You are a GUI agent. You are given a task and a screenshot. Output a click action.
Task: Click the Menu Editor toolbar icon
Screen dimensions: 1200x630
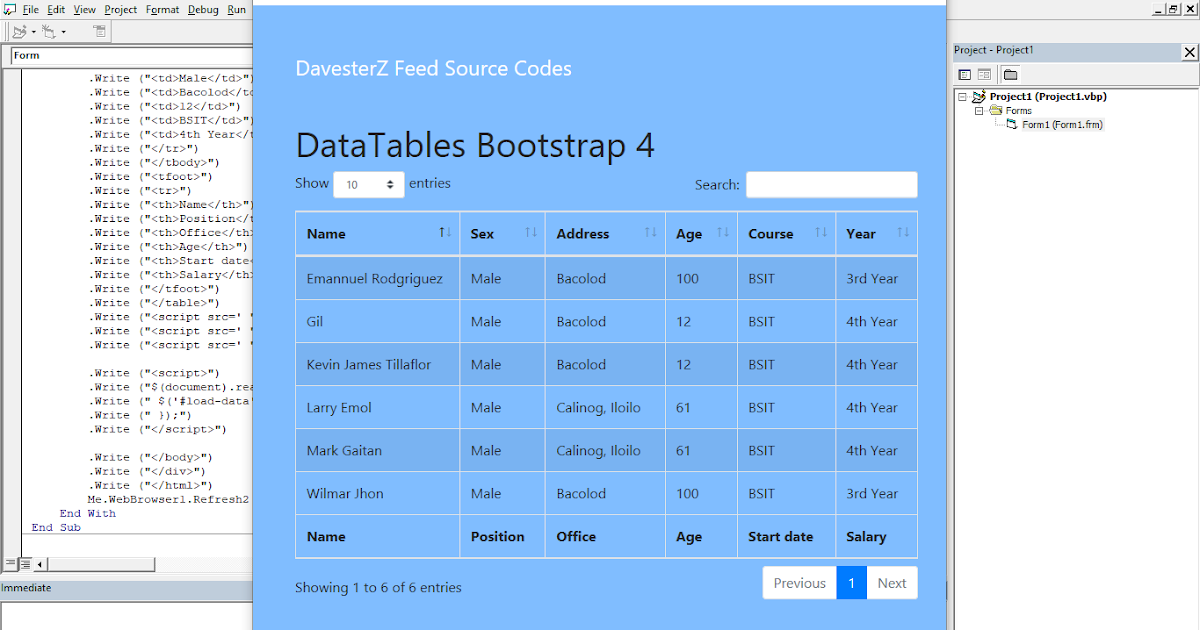(x=99, y=31)
